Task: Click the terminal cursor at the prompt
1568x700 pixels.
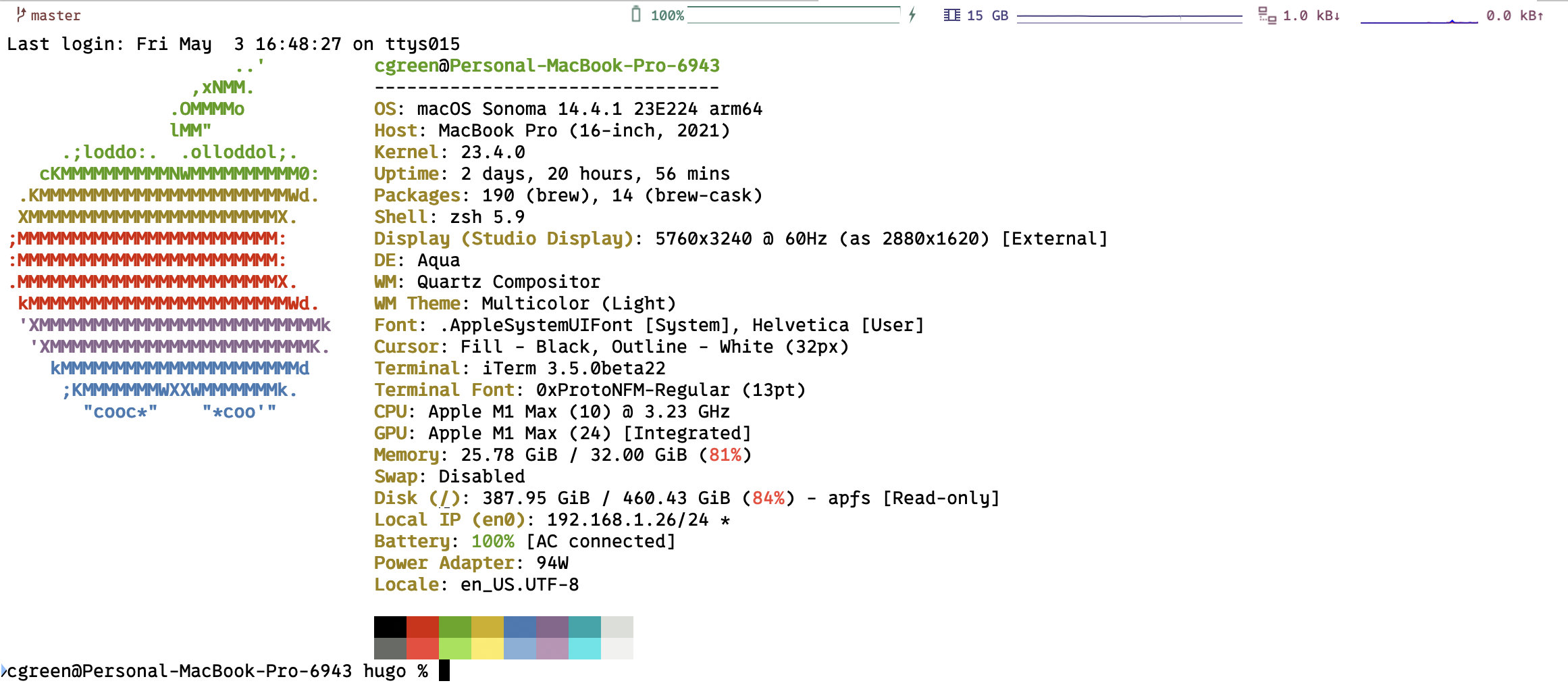Action: [444, 671]
